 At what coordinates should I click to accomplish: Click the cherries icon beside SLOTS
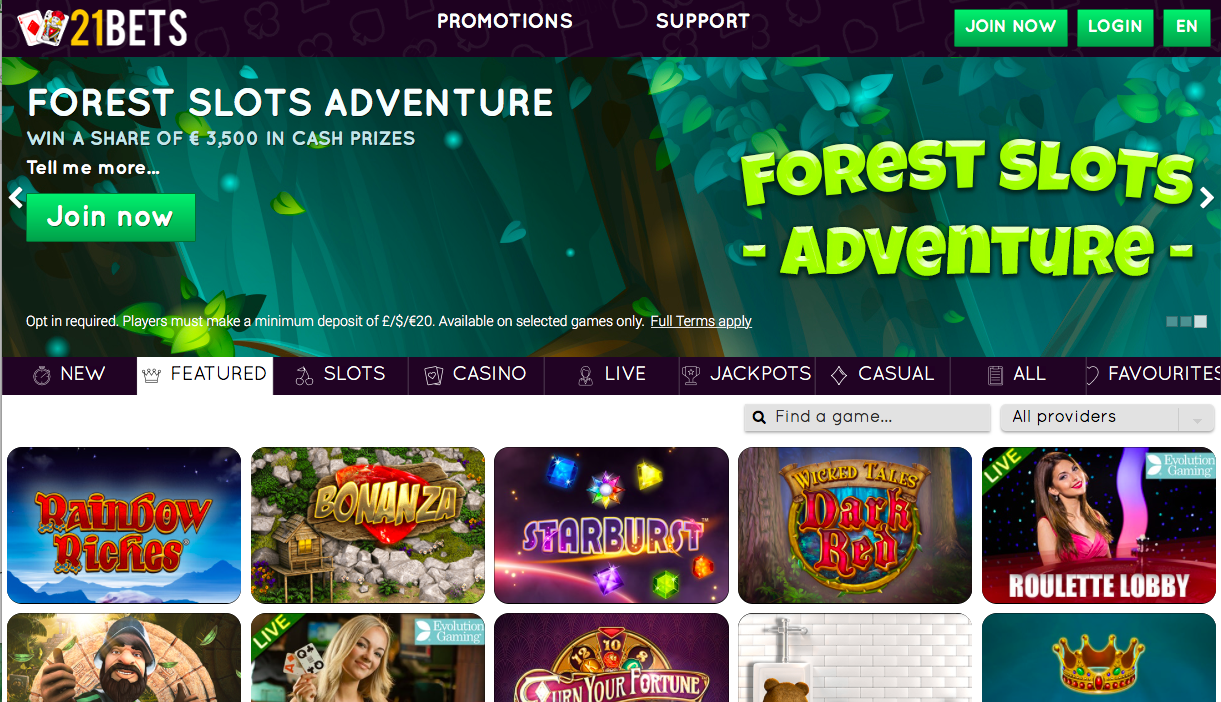pyautogui.click(x=305, y=376)
